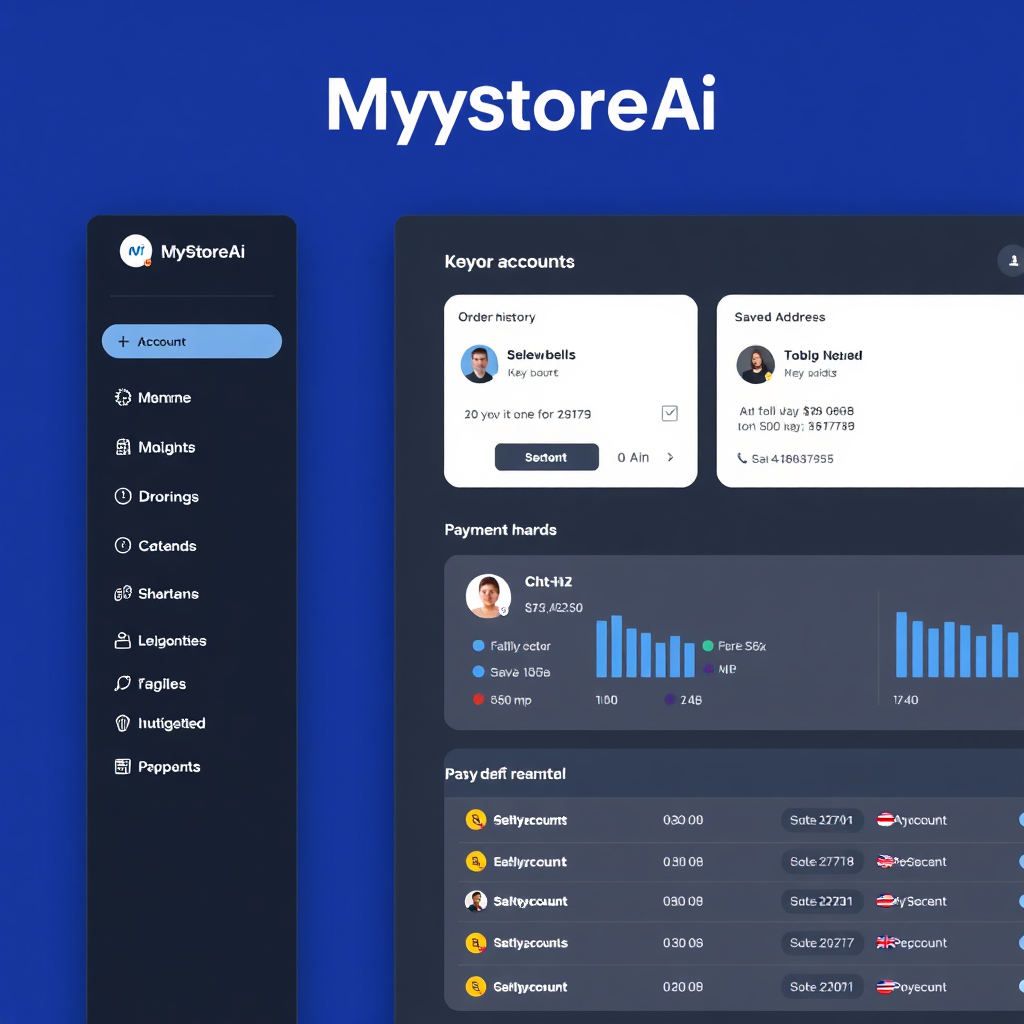Screen dimensions: 1024x1024
Task: Expand the chevron next to 0 Ain
Action: pyautogui.click(x=671, y=457)
